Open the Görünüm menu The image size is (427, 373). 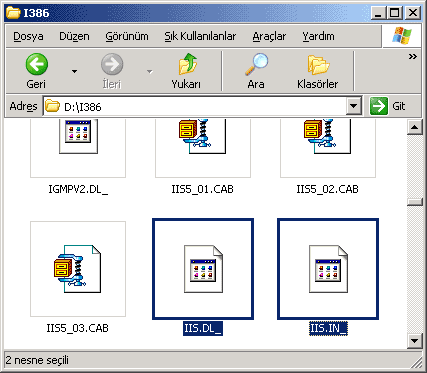coord(127,36)
